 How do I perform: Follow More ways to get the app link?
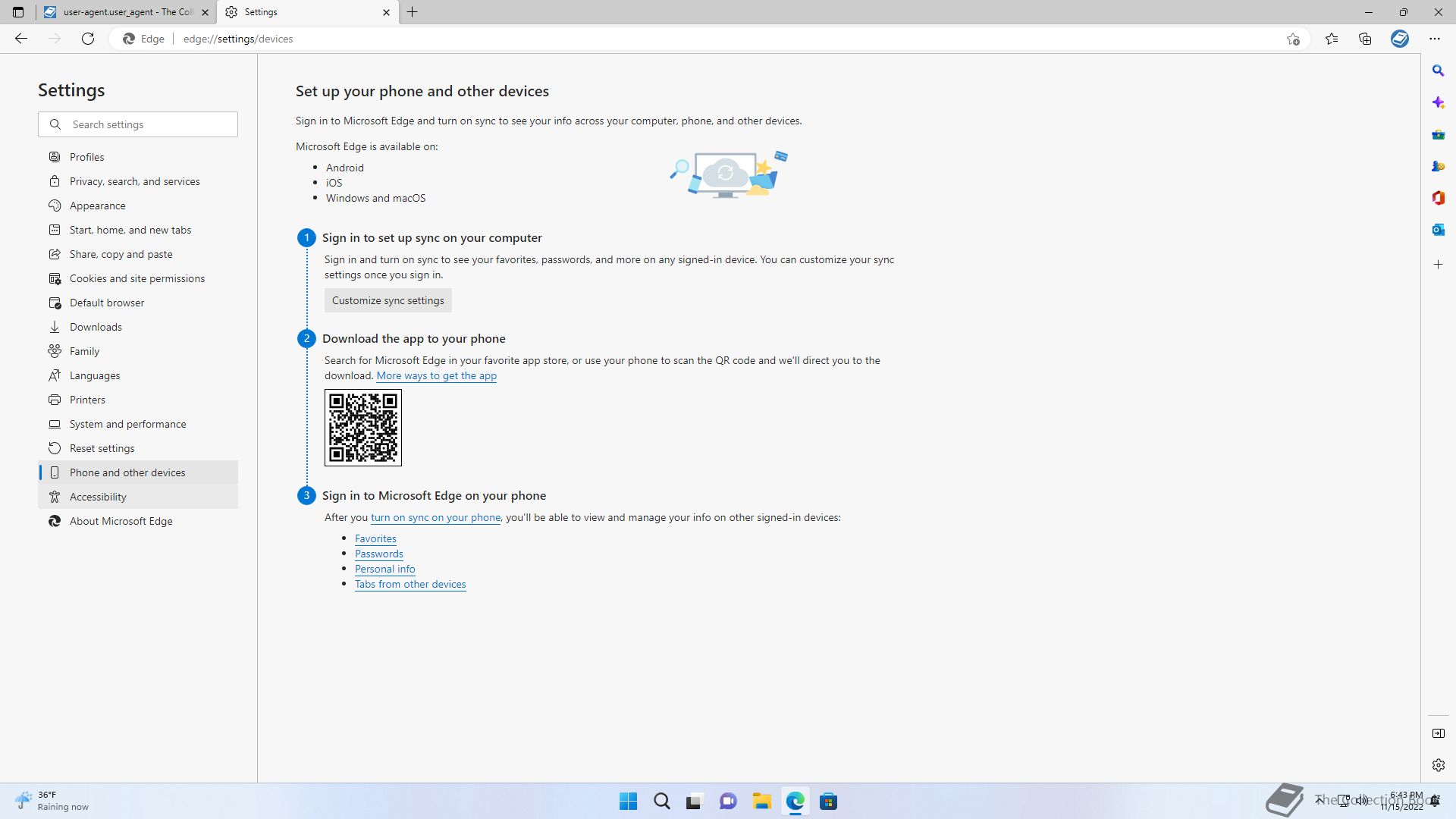pos(436,375)
